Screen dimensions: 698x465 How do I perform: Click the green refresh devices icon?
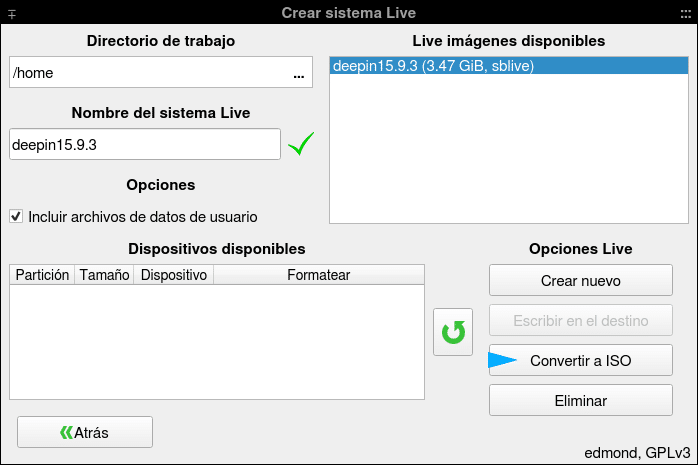coord(453,332)
